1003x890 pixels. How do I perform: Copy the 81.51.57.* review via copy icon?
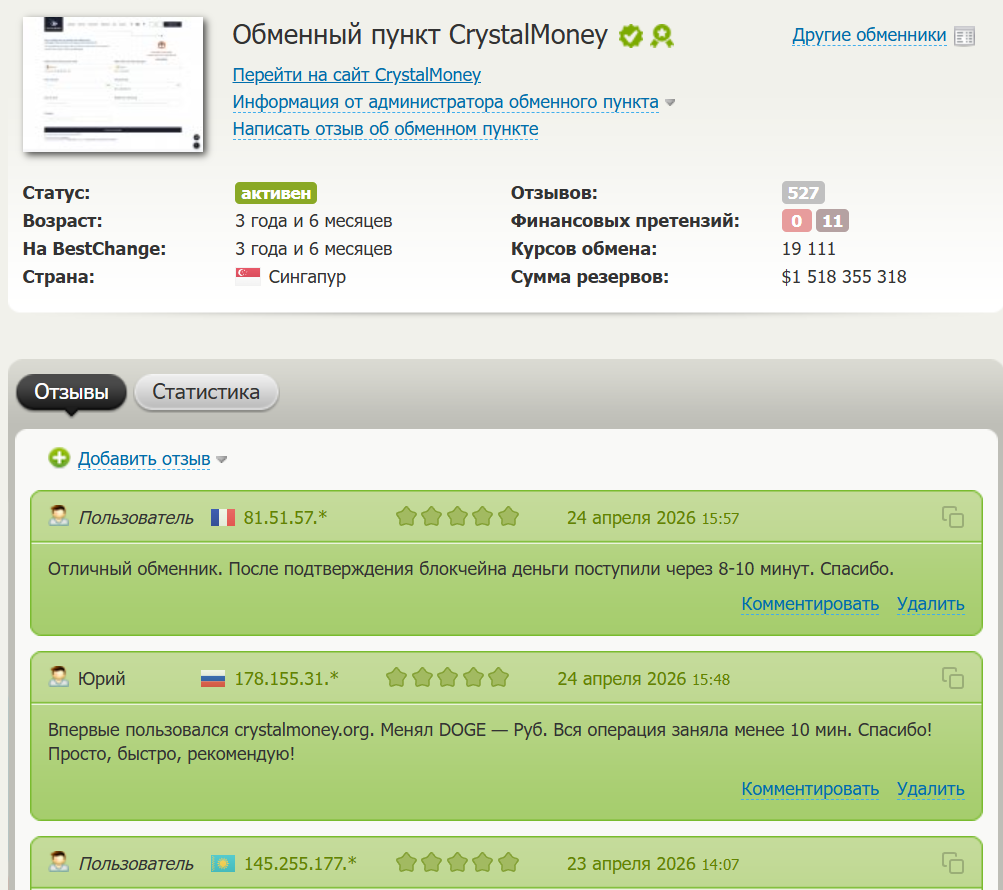(x=953, y=517)
